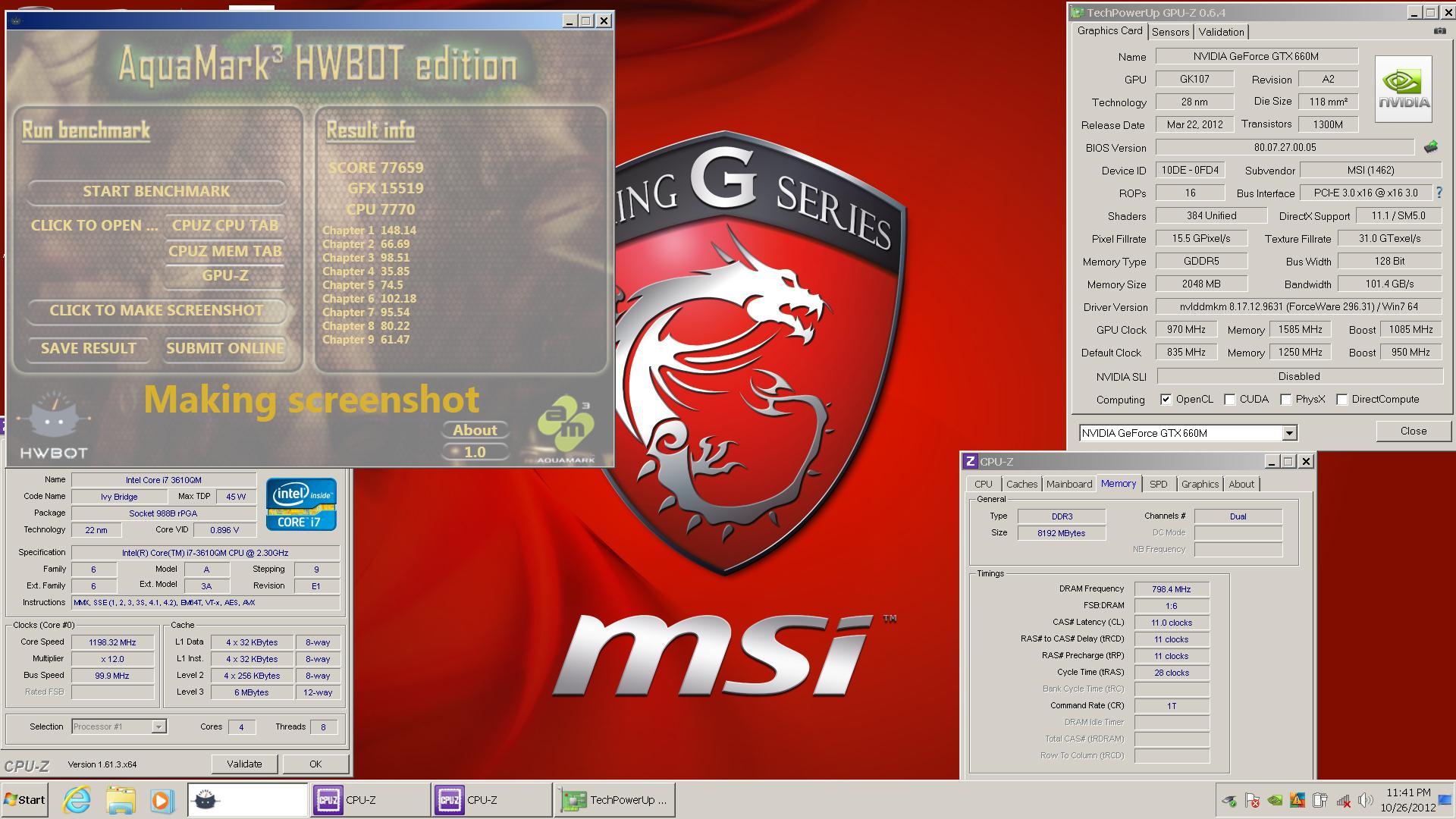The height and width of the screenshot is (819, 1456).
Task: Click CLICK TO MAKE SCREENSHOT button
Action: click(156, 310)
